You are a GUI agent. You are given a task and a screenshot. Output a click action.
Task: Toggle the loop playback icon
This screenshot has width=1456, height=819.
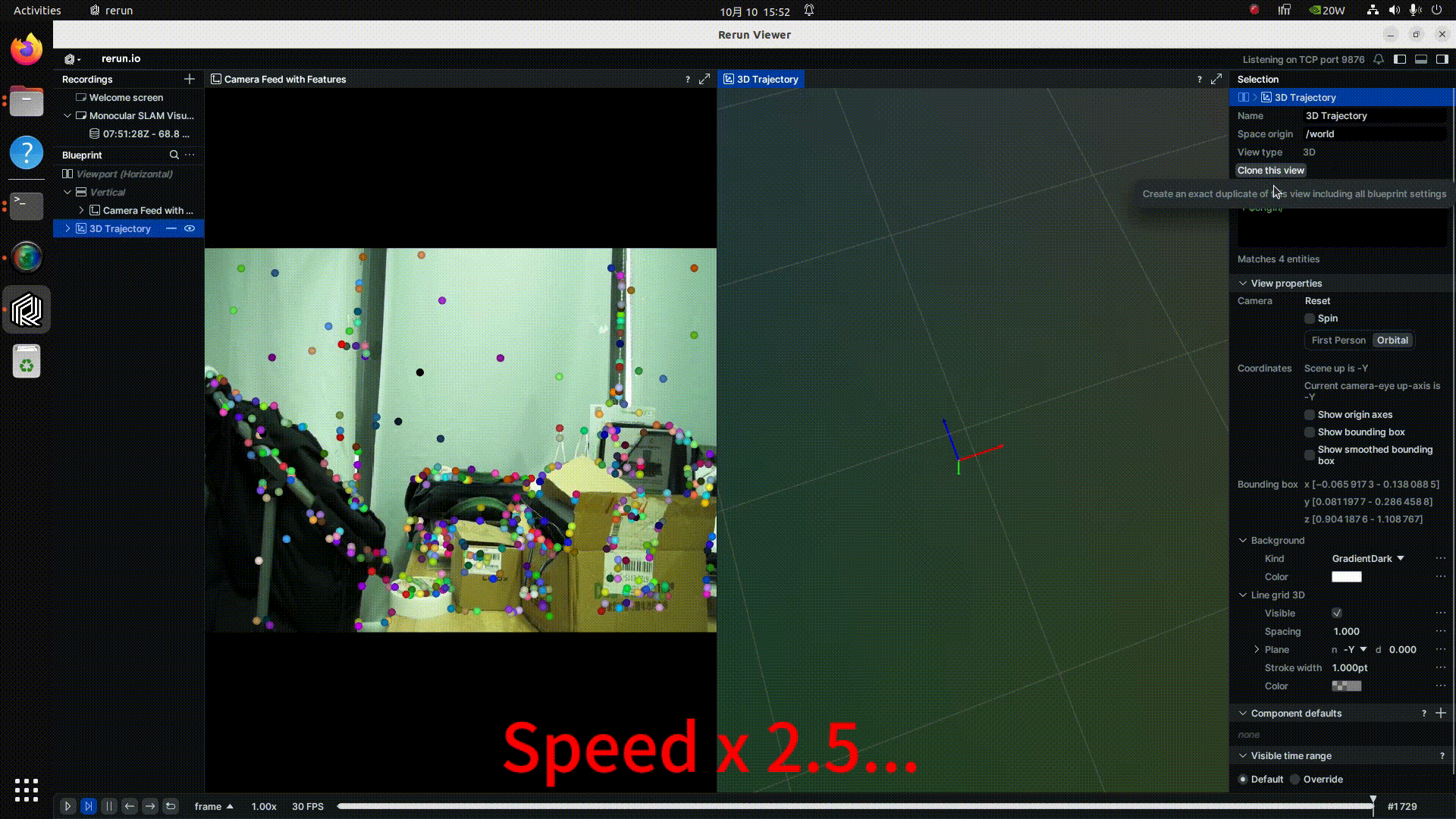[171, 806]
